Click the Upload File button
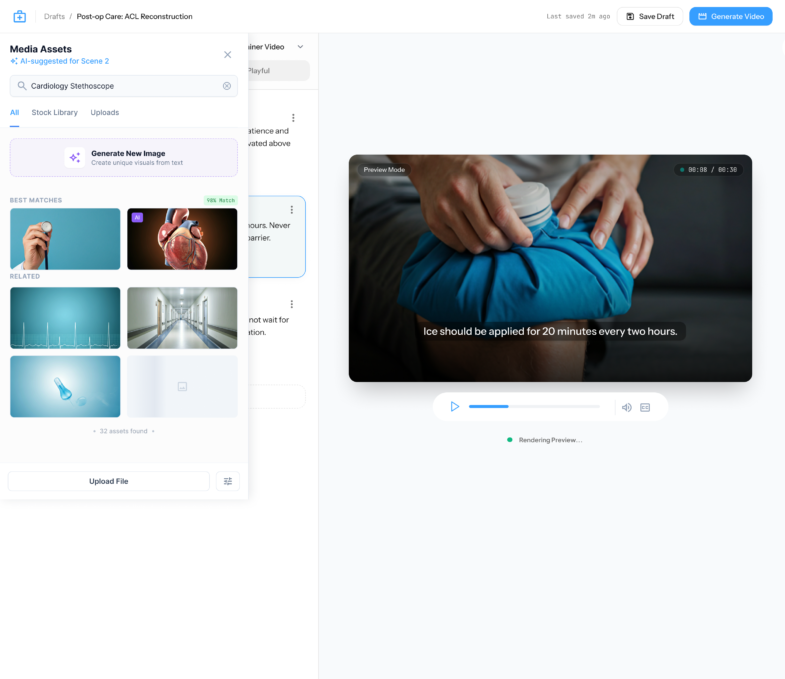785x679 pixels. (108, 481)
